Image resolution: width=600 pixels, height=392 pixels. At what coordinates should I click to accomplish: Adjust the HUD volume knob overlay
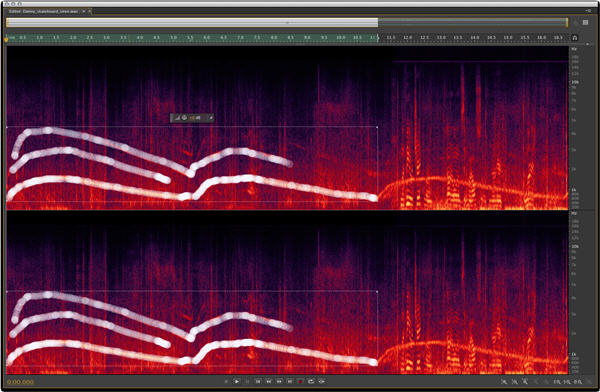[x=184, y=118]
